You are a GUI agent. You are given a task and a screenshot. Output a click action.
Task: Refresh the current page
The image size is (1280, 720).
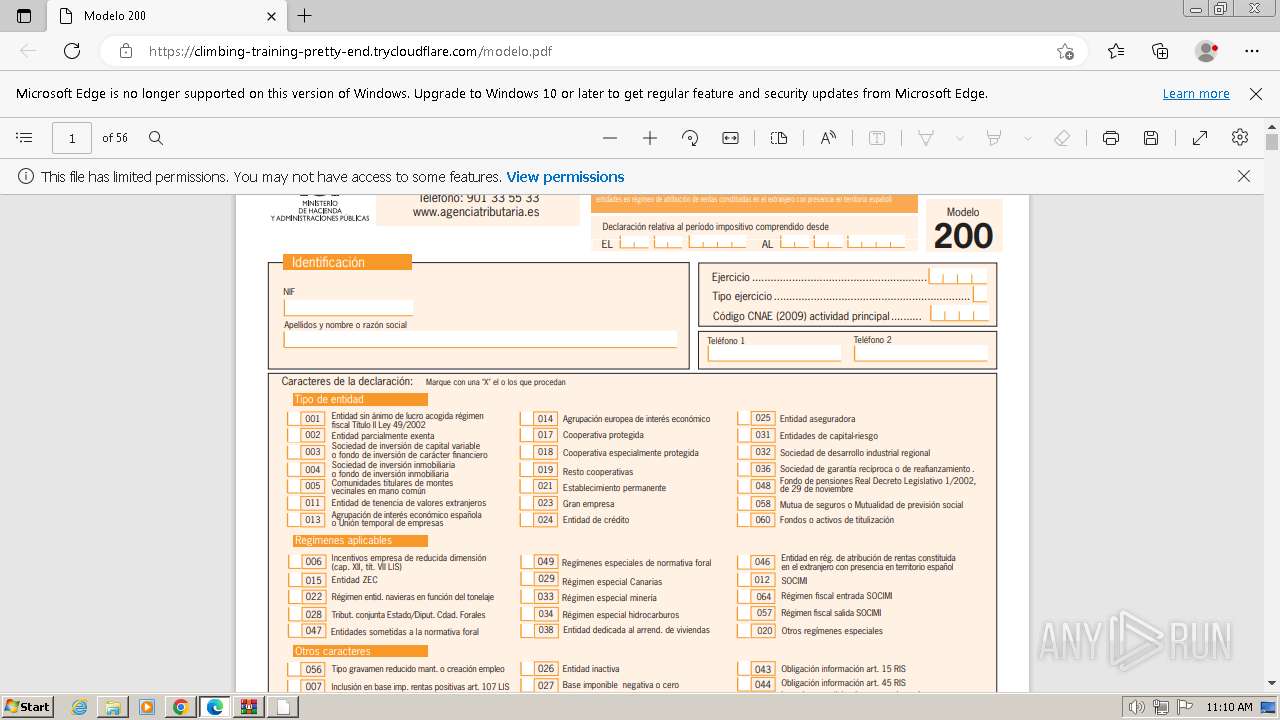72,51
